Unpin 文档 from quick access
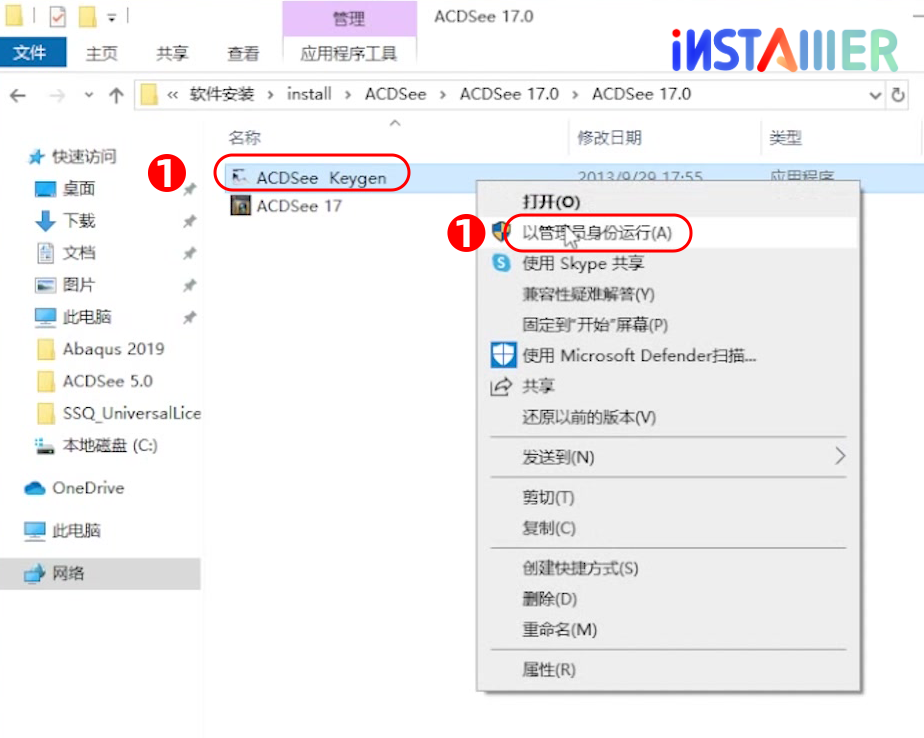The height and width of the screenshot is (738, 924). point(189,253)
